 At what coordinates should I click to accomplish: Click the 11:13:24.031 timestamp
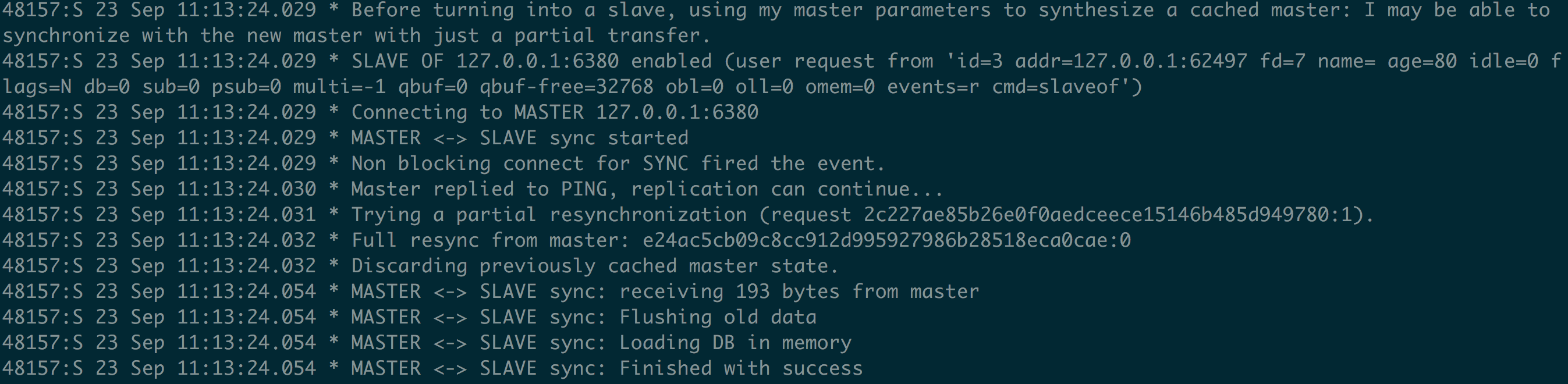pyautogui.click(x=247, y=215)
